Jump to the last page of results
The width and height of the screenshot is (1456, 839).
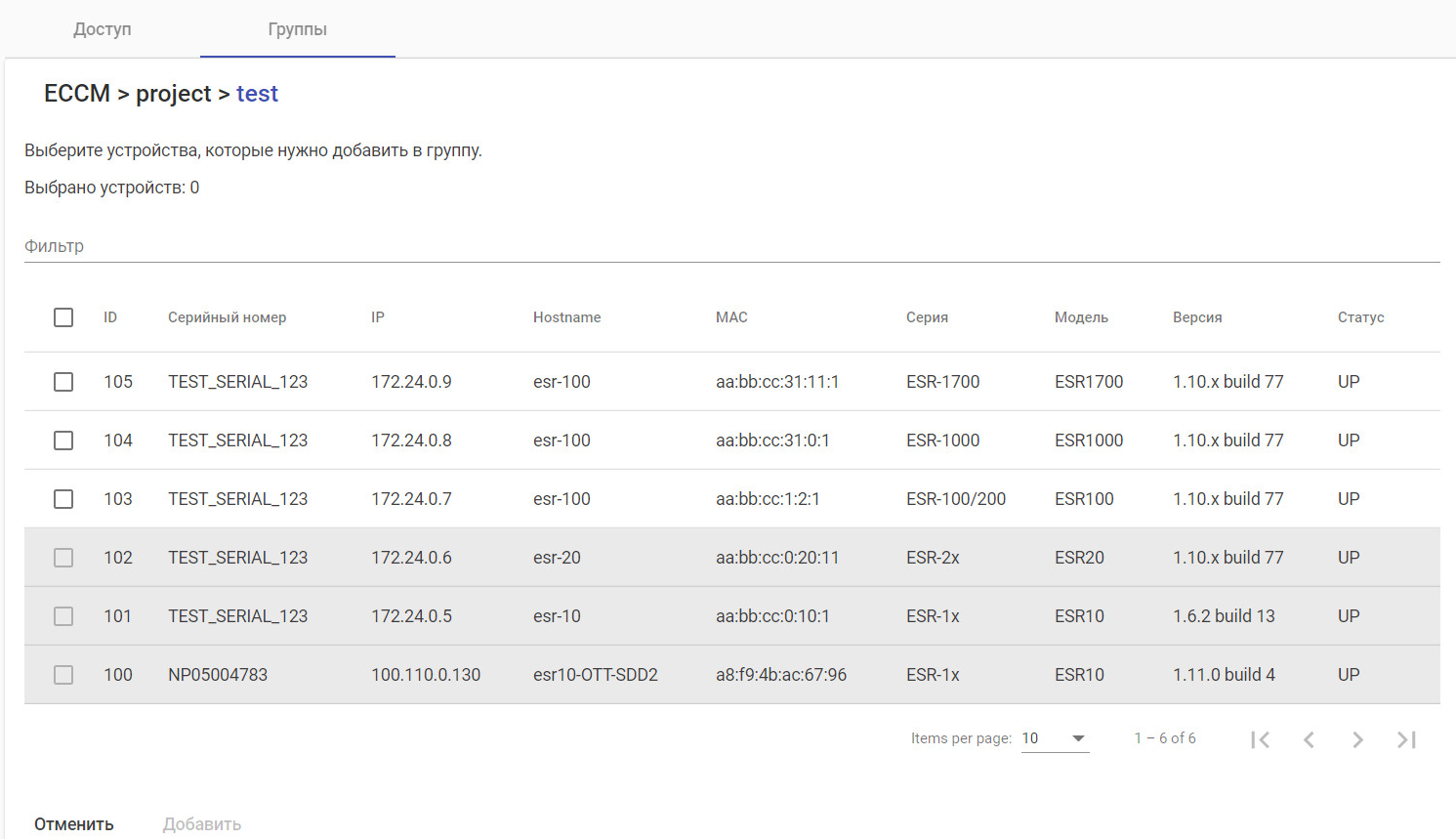[1406, 739]
